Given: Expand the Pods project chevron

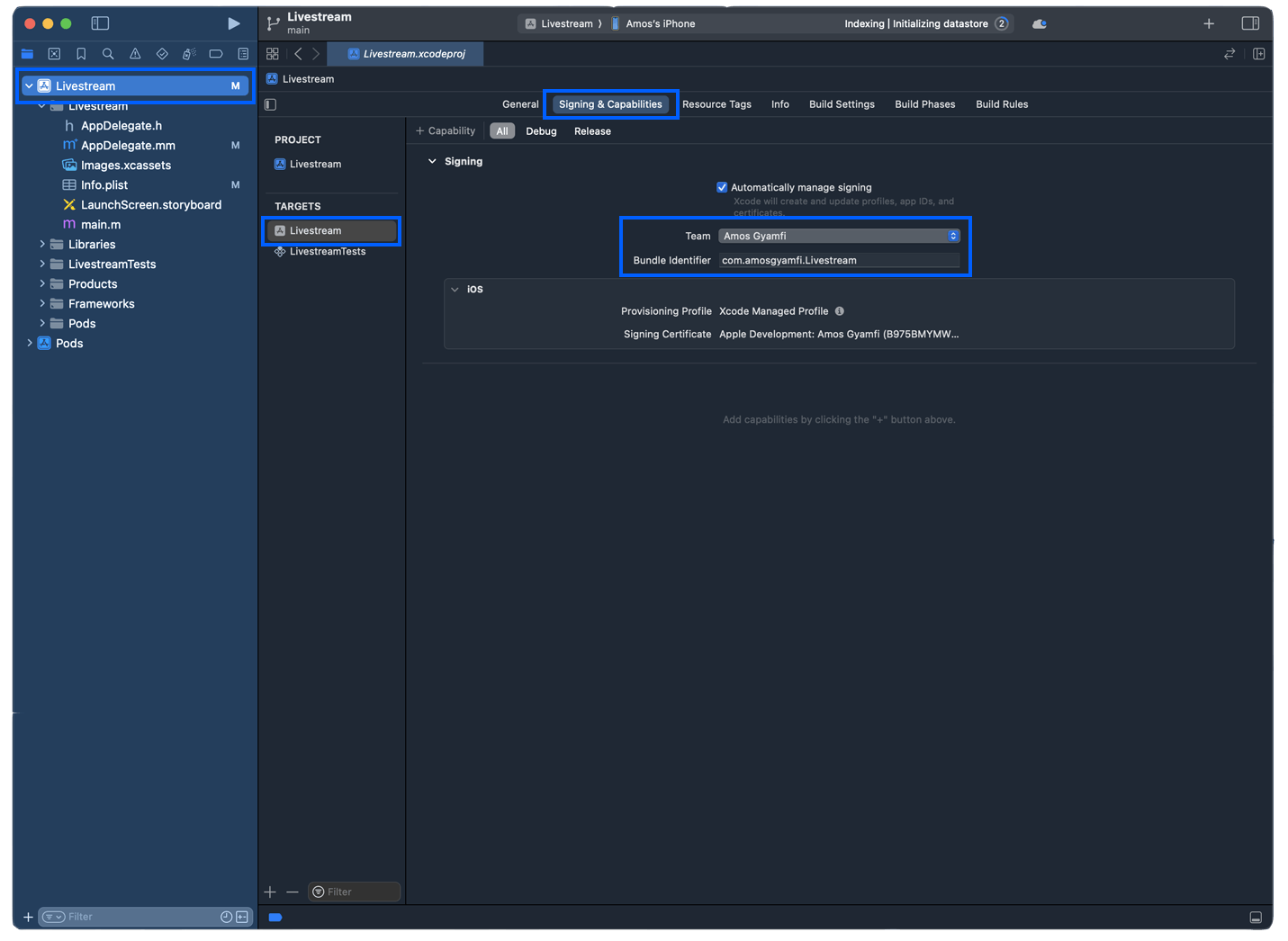Looking at the screenshot, I should tap(29, 344).
